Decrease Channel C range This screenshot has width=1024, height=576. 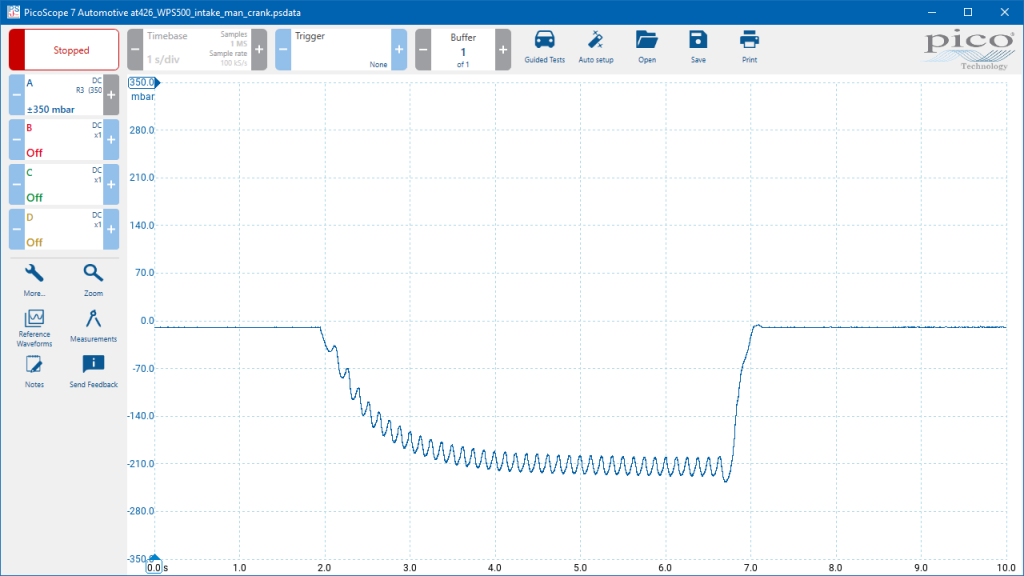click(17, 184)
